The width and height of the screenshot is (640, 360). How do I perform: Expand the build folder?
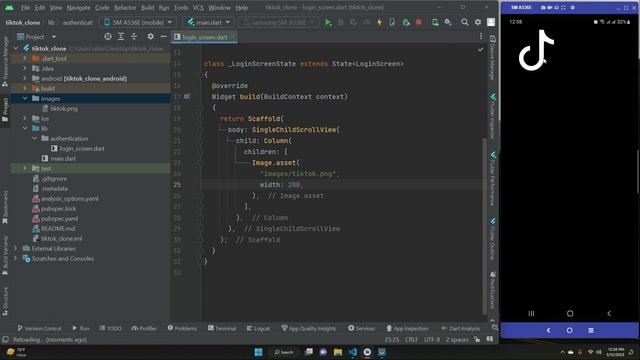(25, 88)
